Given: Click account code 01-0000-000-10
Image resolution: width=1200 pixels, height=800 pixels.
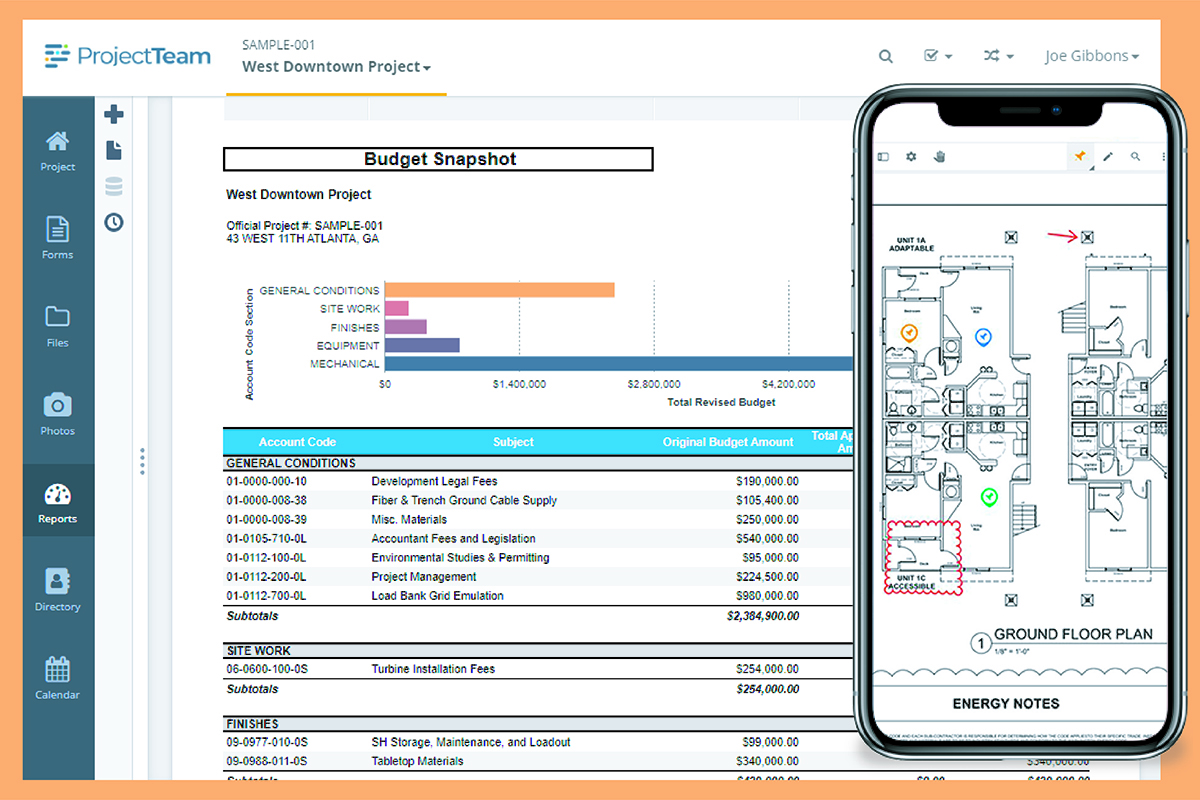Looking at the screenshot, I should tap(267, 481).
